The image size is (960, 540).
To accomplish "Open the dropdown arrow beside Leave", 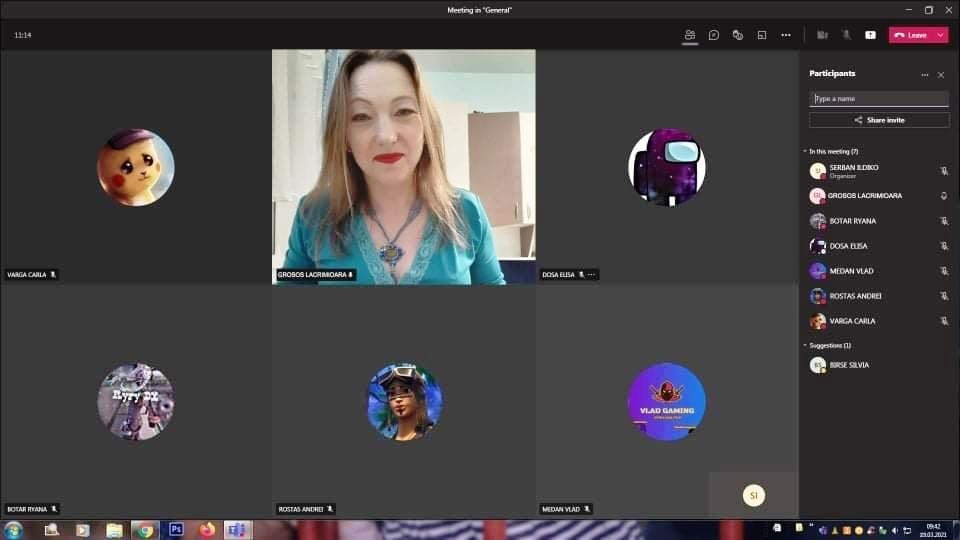I will (940, 35).
